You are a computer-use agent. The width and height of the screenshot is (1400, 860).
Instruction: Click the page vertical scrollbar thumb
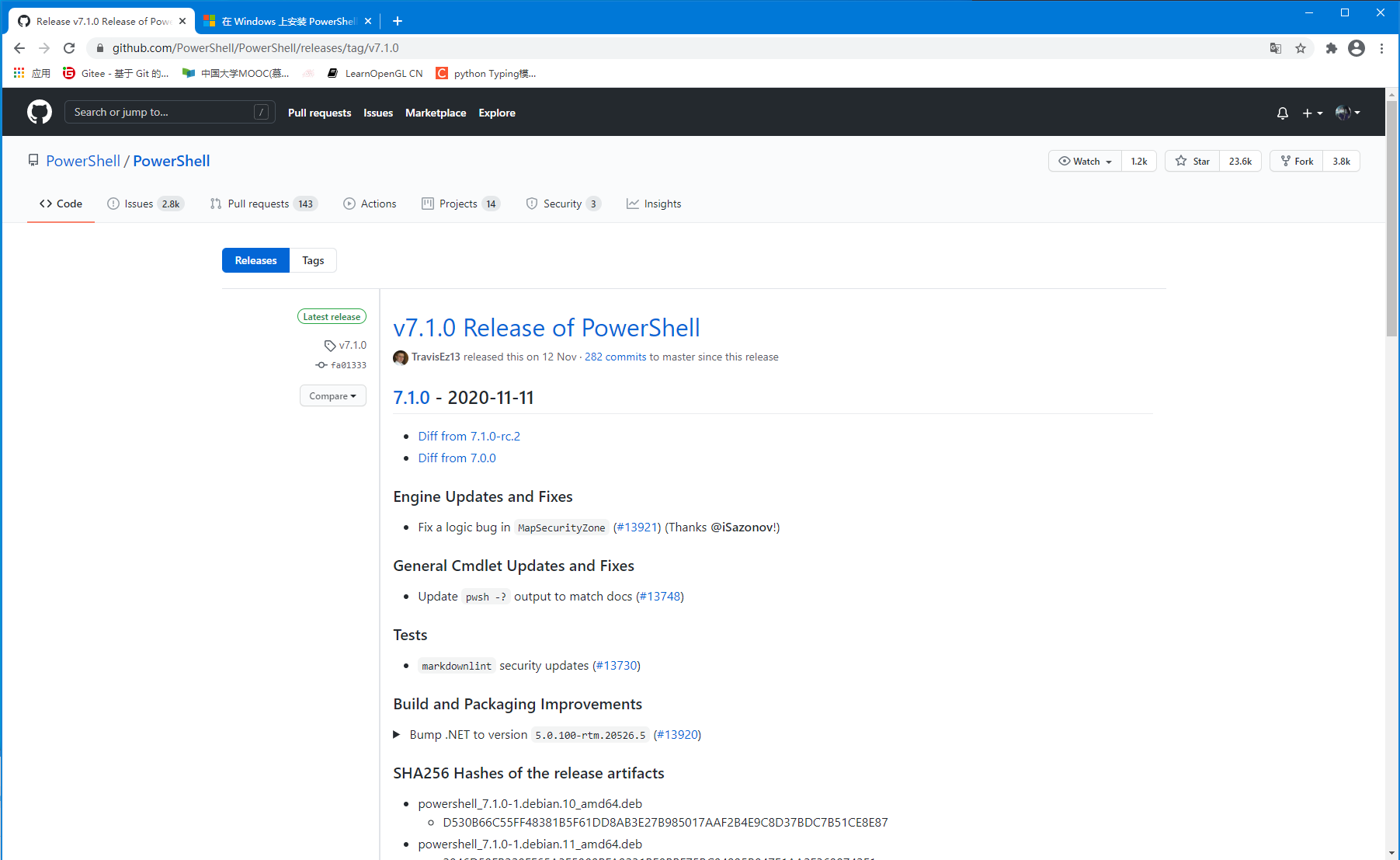coord(1391,219)
